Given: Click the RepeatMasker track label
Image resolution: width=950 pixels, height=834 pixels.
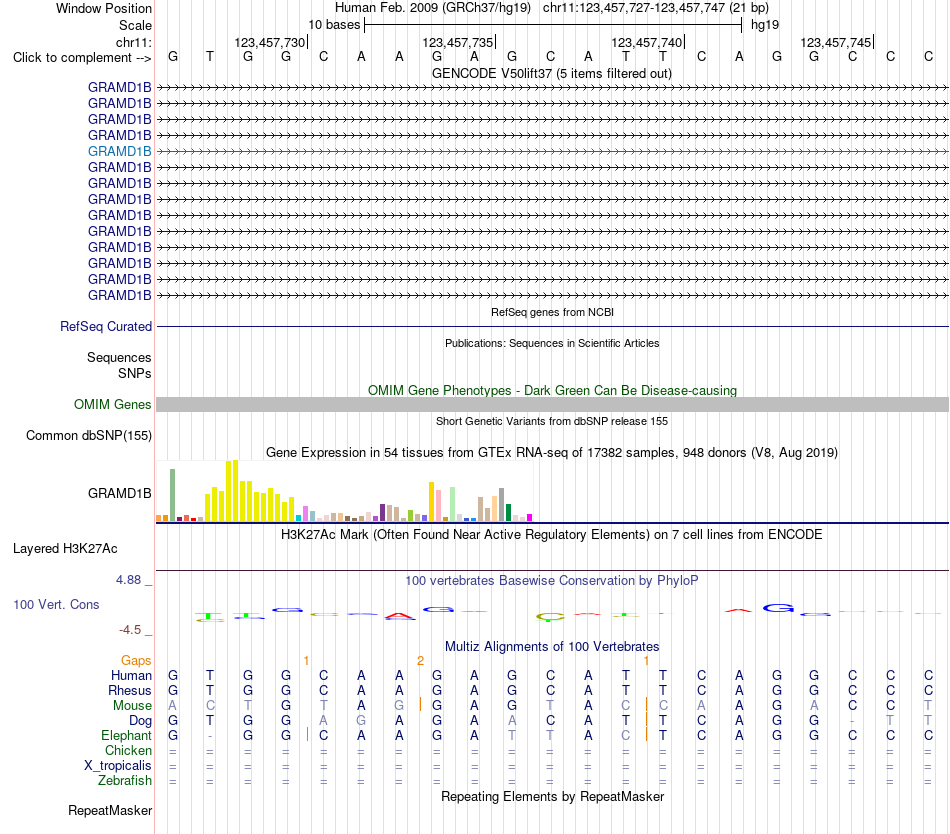Looking at the screenshot, I should [110, 810].
